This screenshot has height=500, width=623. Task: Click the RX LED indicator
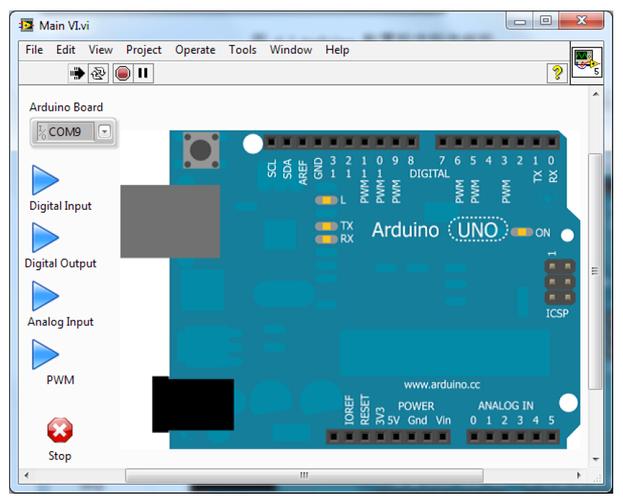[x=326, y=239]
